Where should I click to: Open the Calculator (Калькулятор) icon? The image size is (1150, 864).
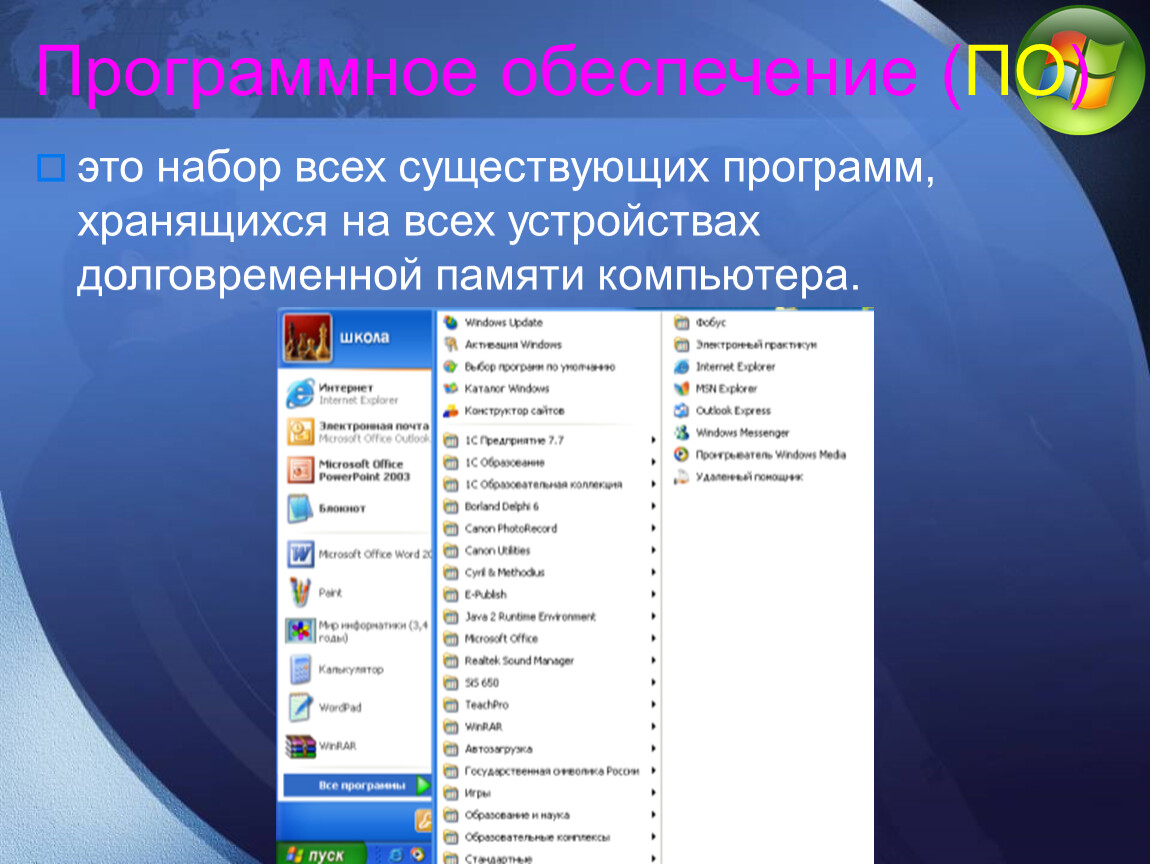(x=300, y=669)
